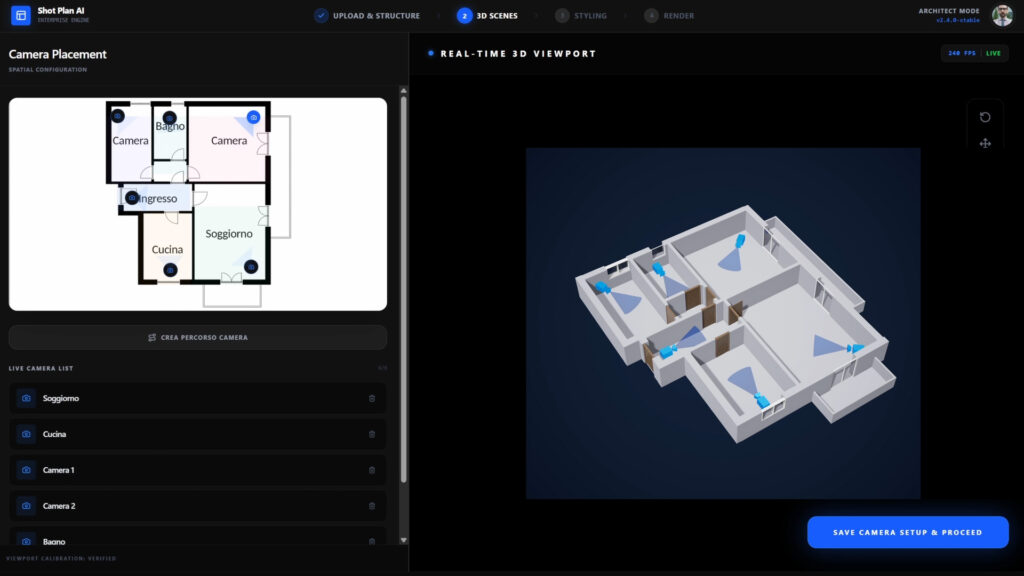Go to the Upload & Structure step

click(367, 16)
